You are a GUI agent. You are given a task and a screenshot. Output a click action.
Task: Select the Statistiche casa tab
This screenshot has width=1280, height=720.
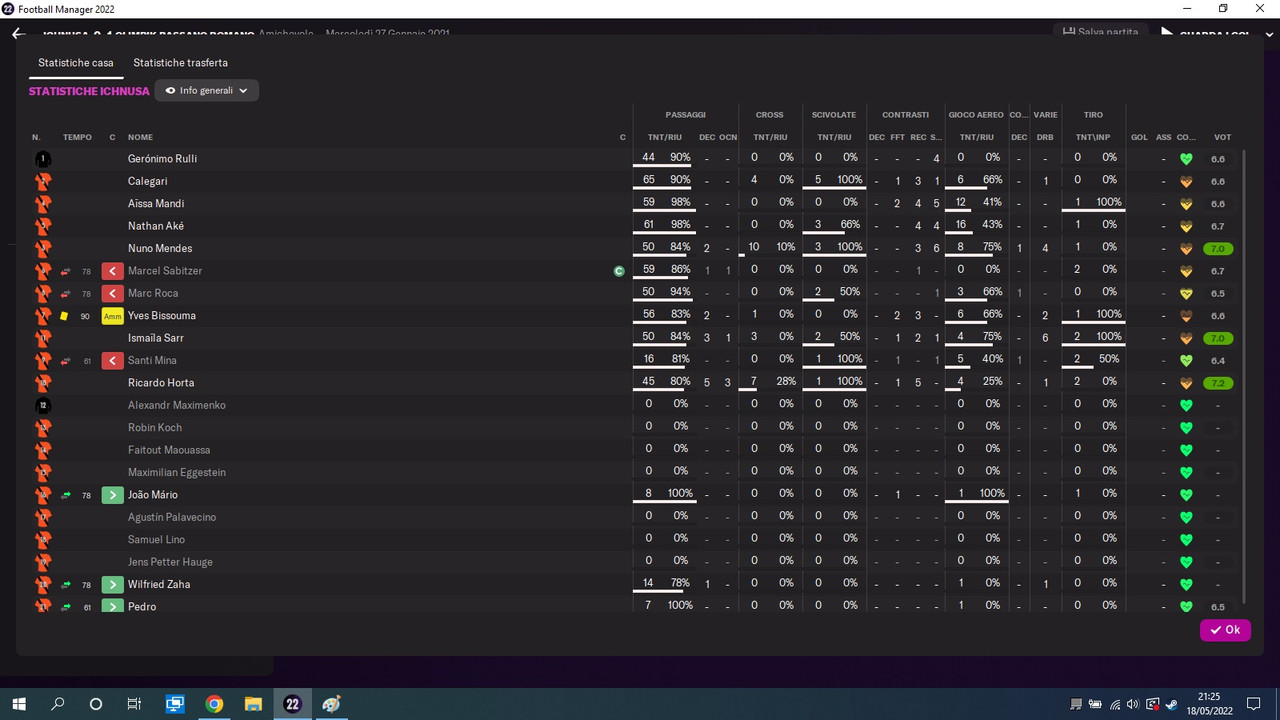pos(76,62)
